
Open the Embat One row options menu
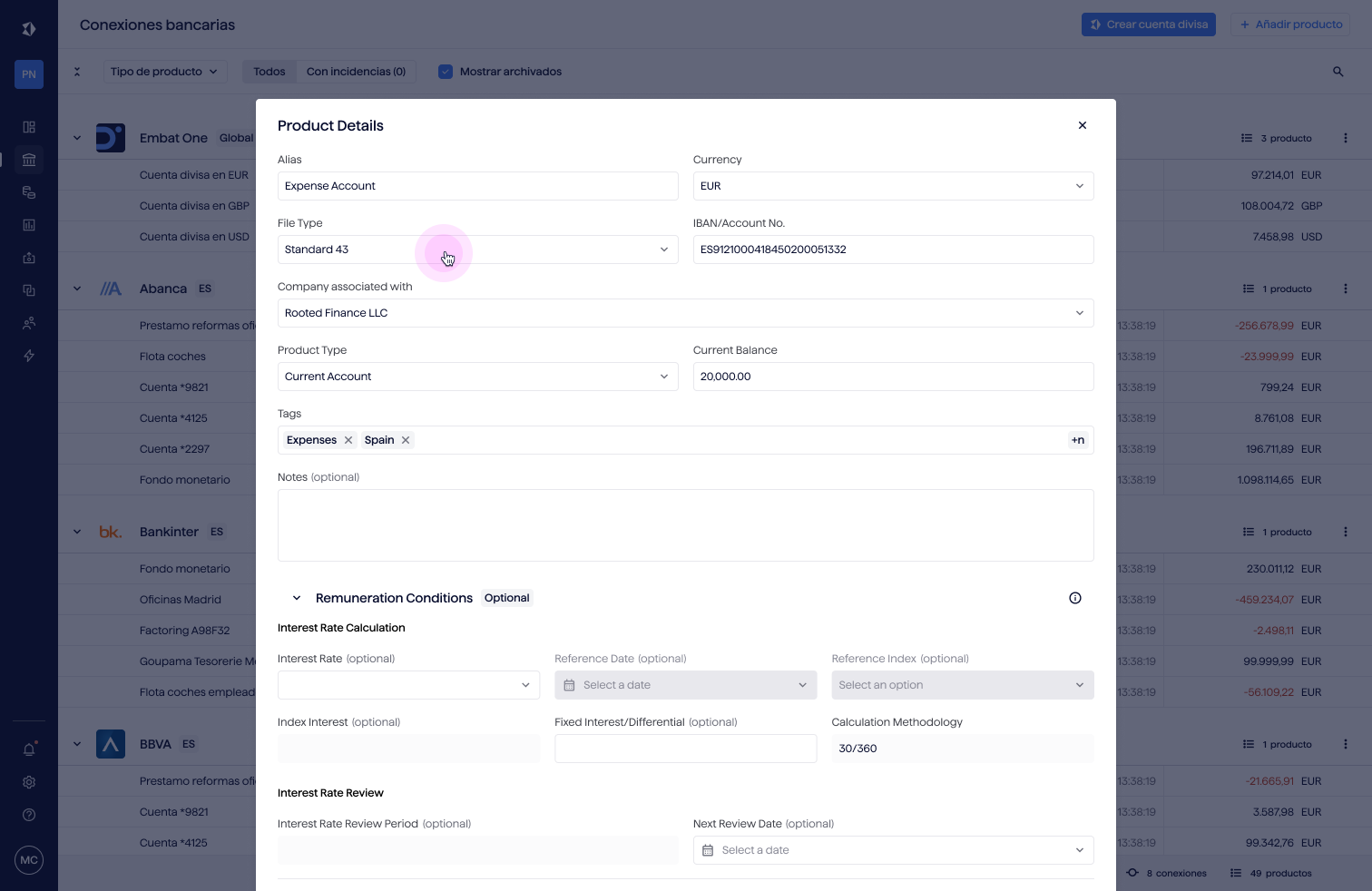tap(1345, 138)
